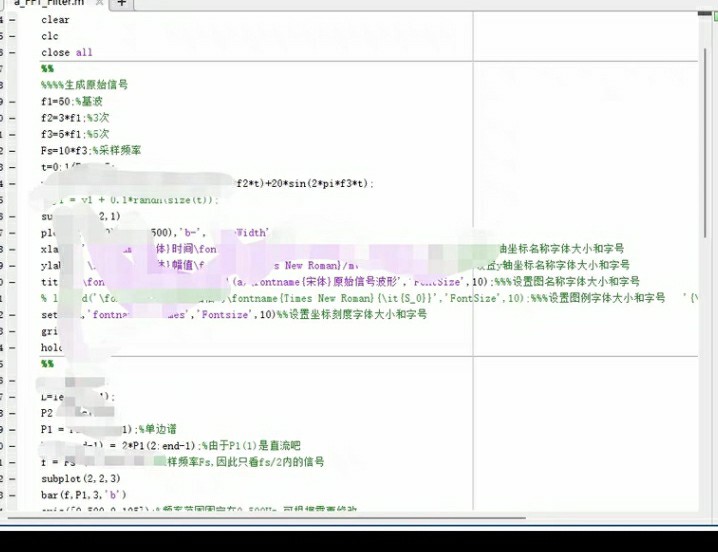Click the comment '%单边谱'

tap(157, 429)
